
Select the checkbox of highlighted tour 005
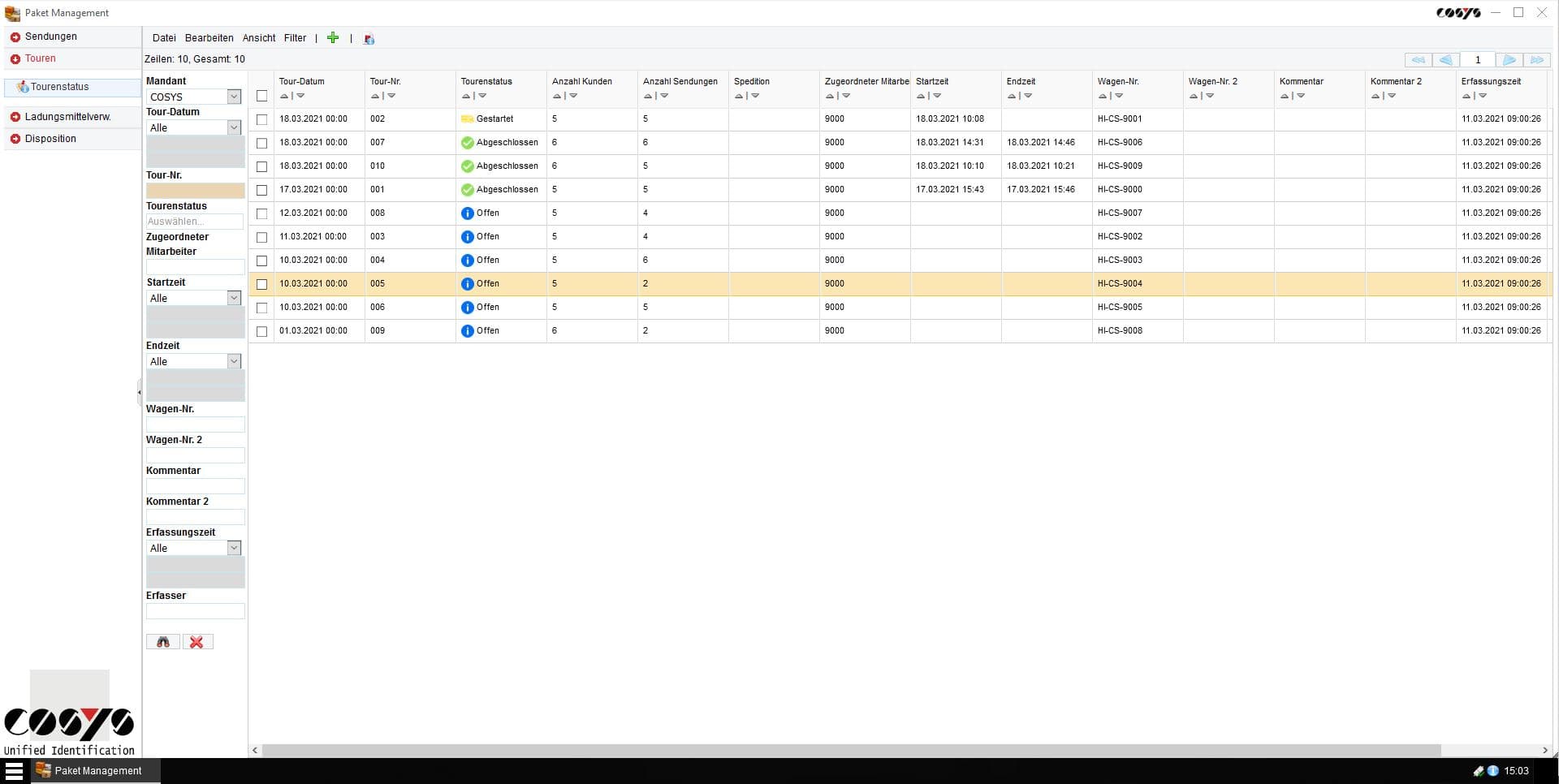point(261,284)
